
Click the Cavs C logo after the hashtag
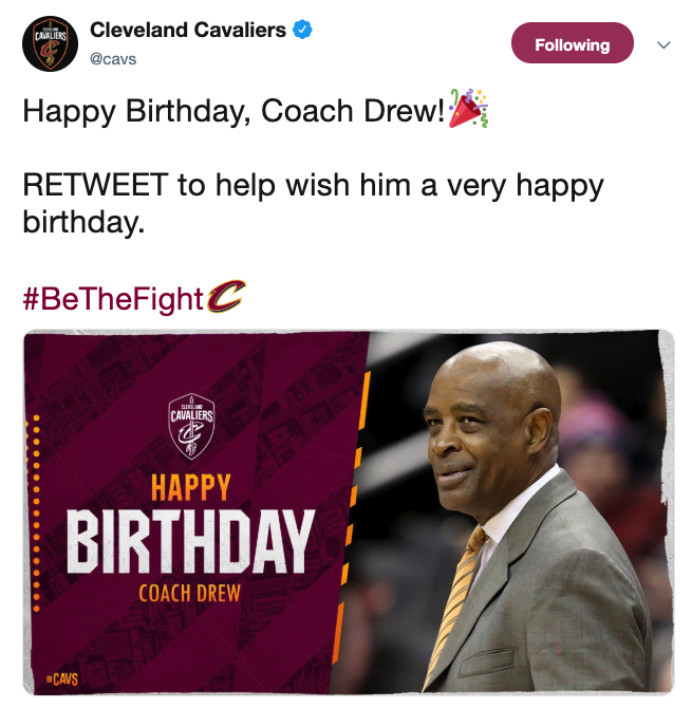(x=226, y=297)
